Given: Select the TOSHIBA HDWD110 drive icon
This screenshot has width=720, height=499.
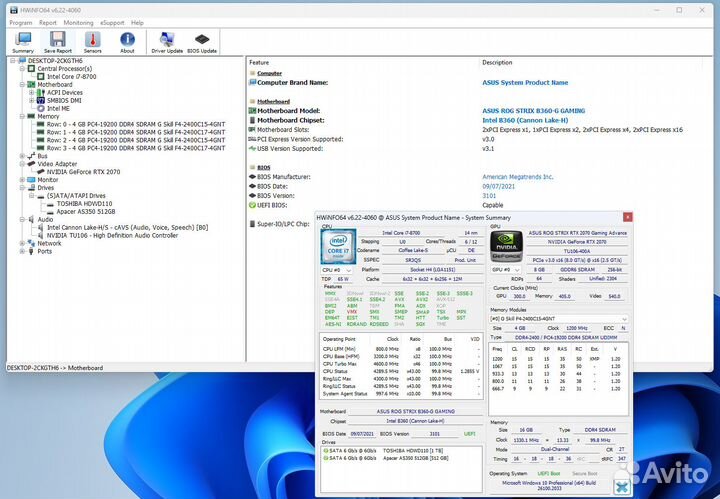Looking at the screenshot, I should click(x=50, y=203).
